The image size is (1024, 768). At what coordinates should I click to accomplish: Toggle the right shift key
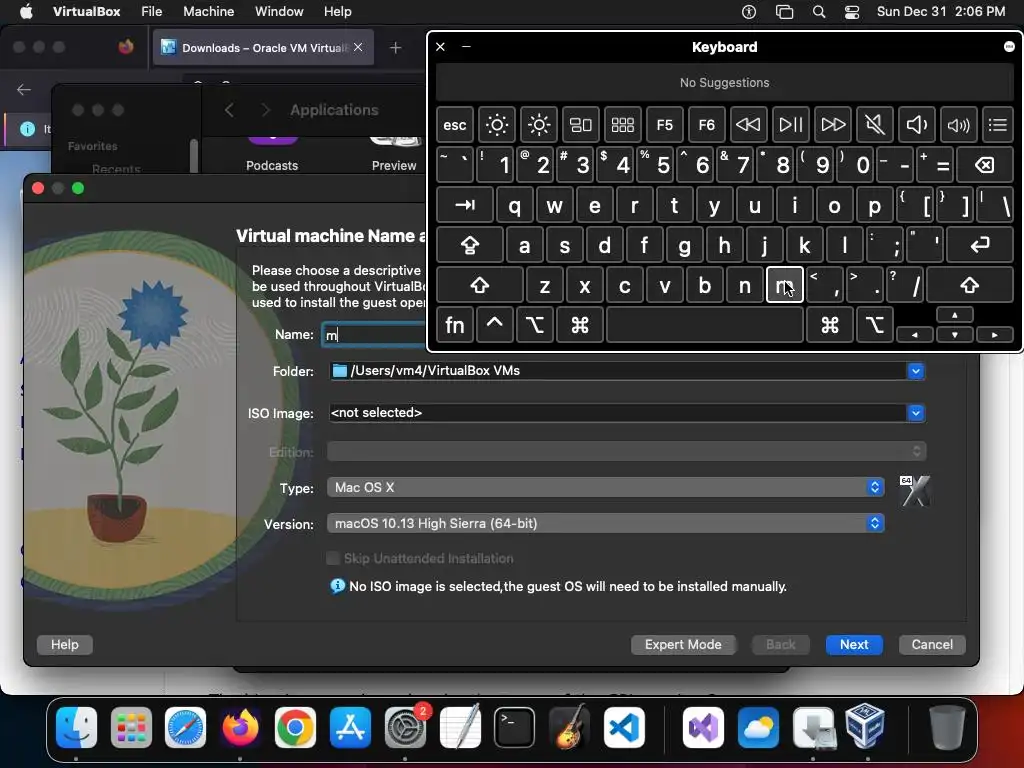(970, 285)
